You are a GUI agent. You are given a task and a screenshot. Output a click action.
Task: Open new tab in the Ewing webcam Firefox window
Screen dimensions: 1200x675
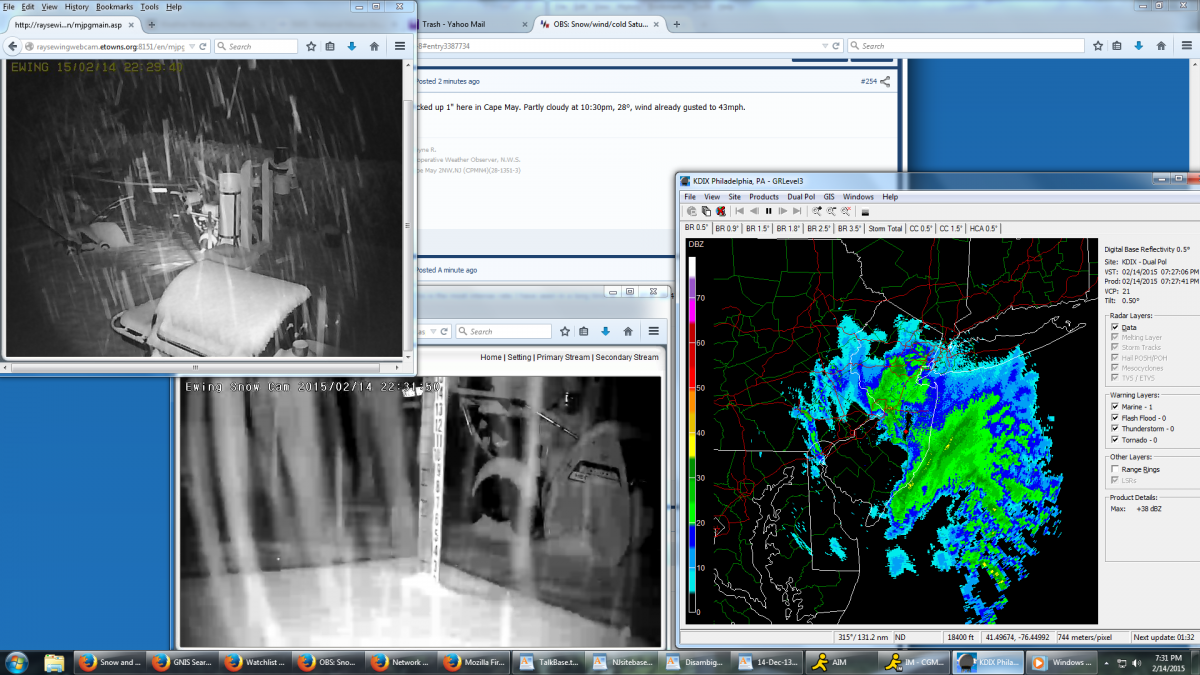[x=152, y=24]
